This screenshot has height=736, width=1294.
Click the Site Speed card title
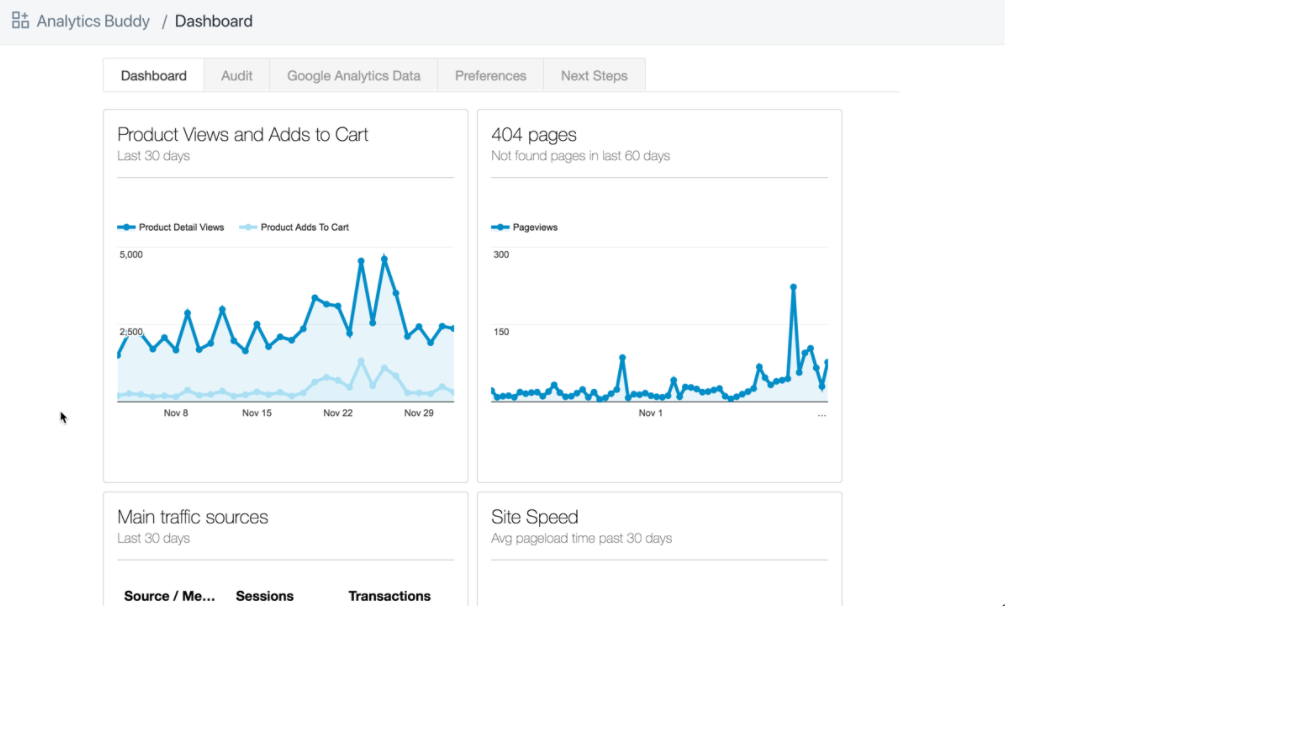[535, 517]
